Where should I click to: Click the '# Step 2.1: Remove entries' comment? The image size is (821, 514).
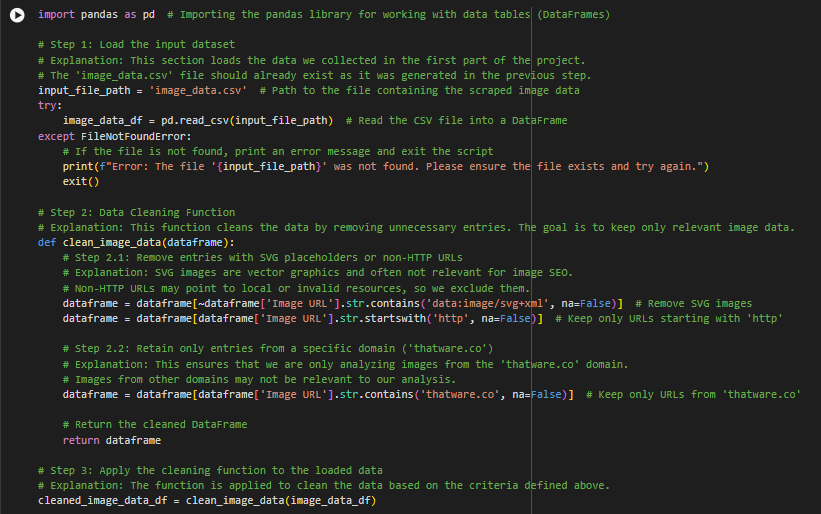(x=262, y=258)
